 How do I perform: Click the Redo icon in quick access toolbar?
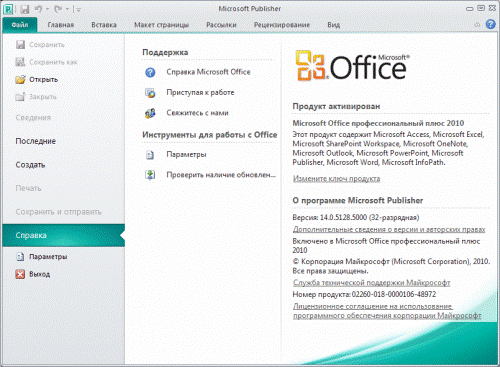tap(58, 9)
